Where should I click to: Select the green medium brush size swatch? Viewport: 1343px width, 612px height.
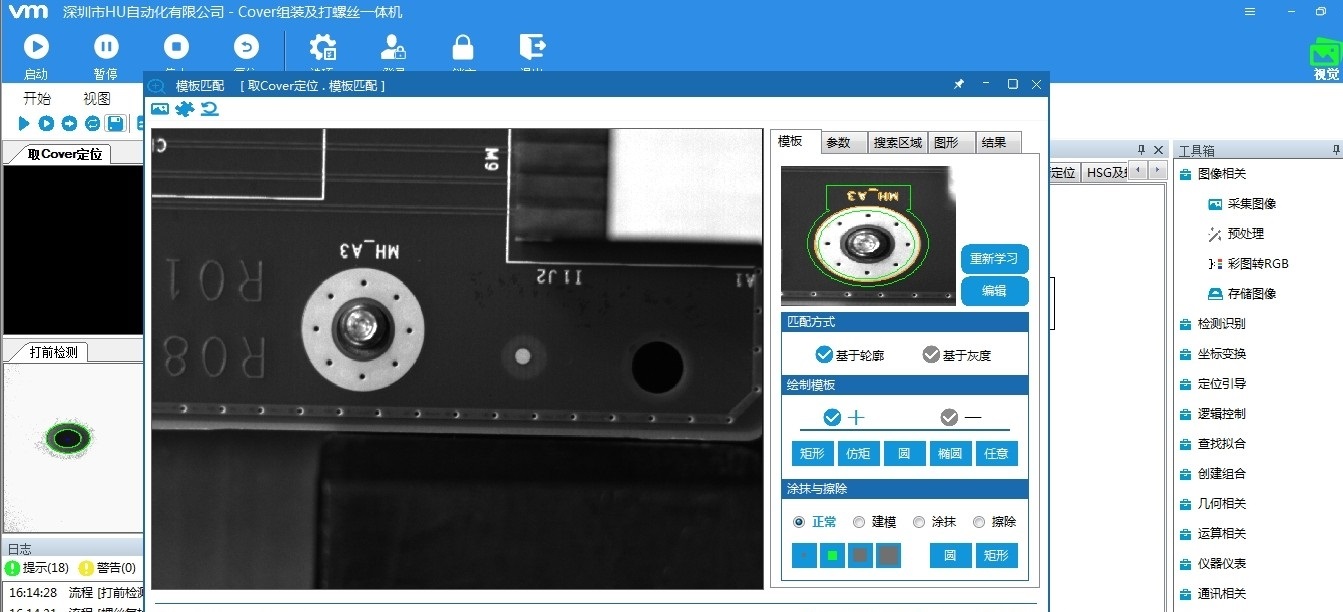click(x=832, y=556)
